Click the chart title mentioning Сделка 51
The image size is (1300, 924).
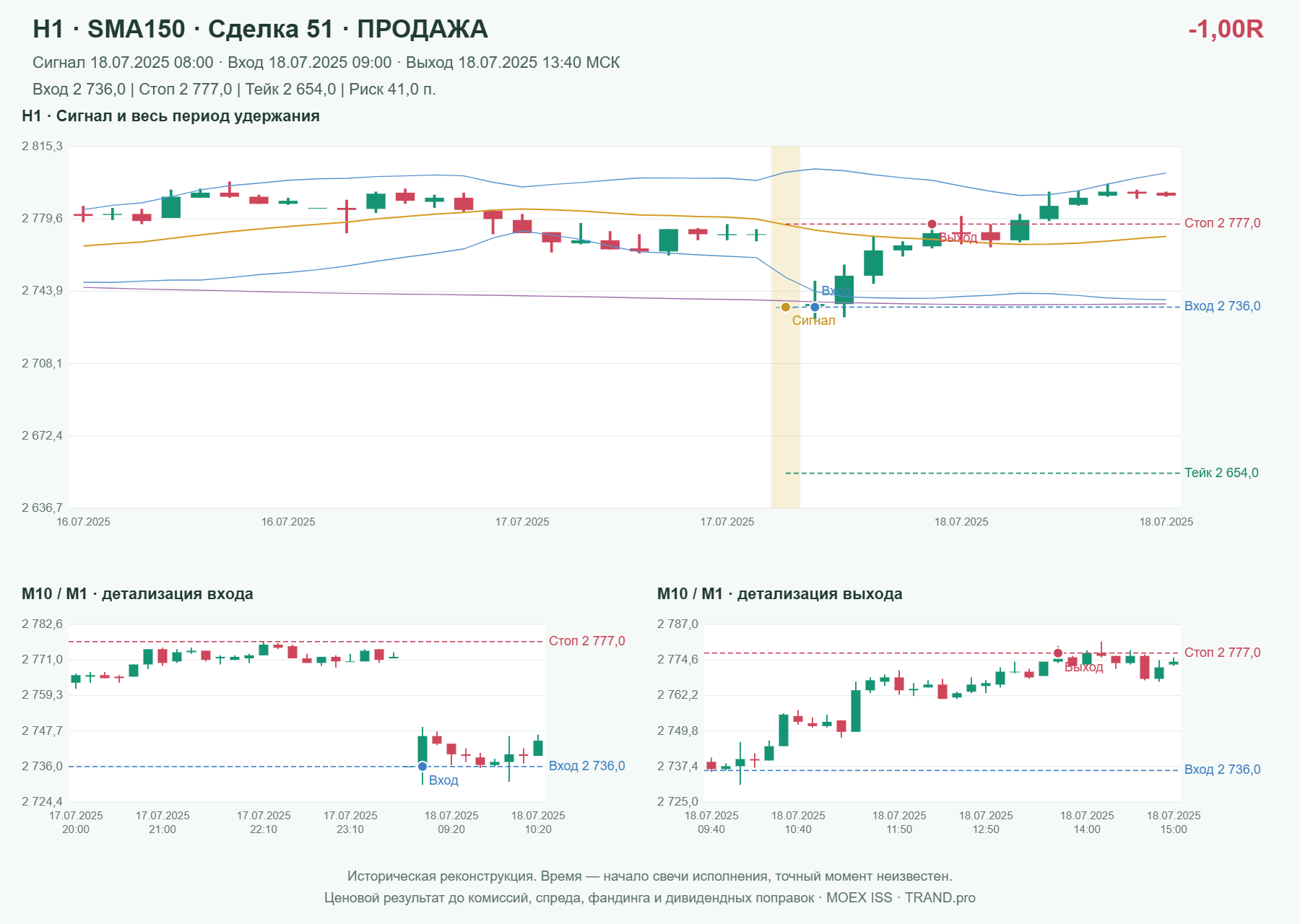(260, 29)
